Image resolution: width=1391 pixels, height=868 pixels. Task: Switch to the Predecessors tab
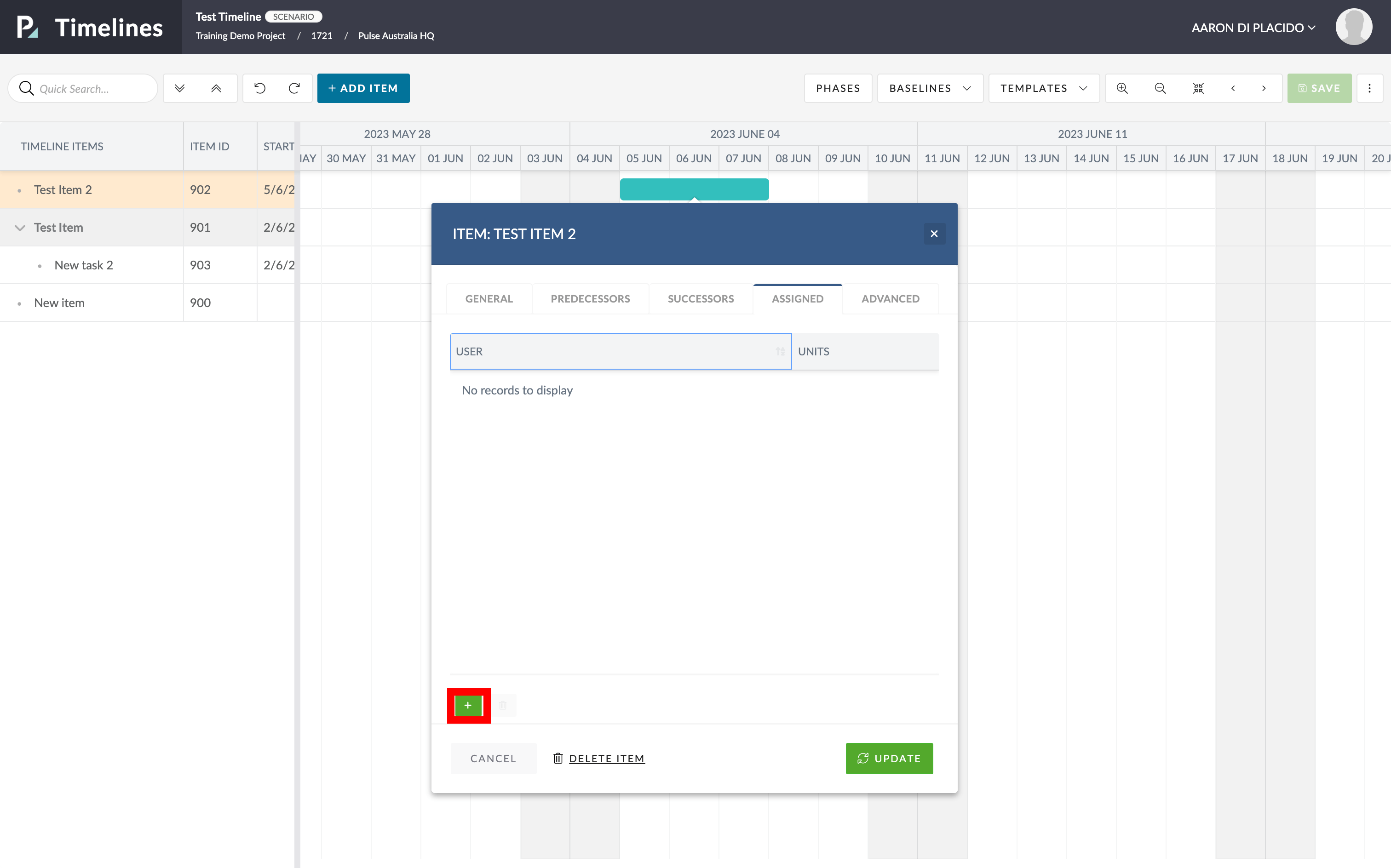point(590,298)
